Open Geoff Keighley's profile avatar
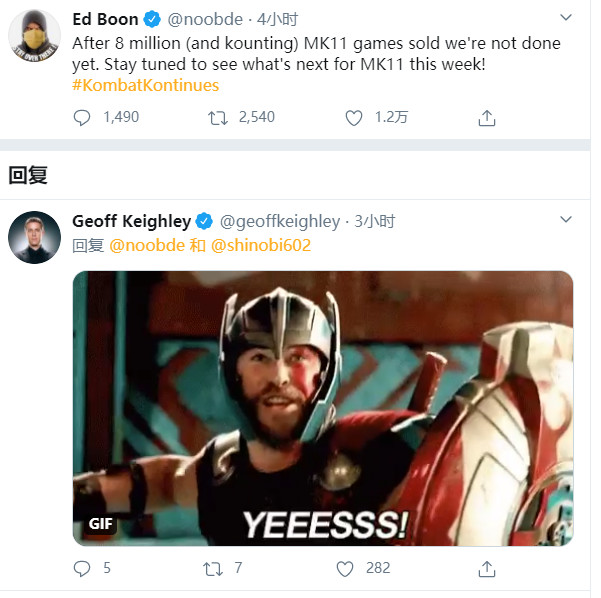 (30, 238)
